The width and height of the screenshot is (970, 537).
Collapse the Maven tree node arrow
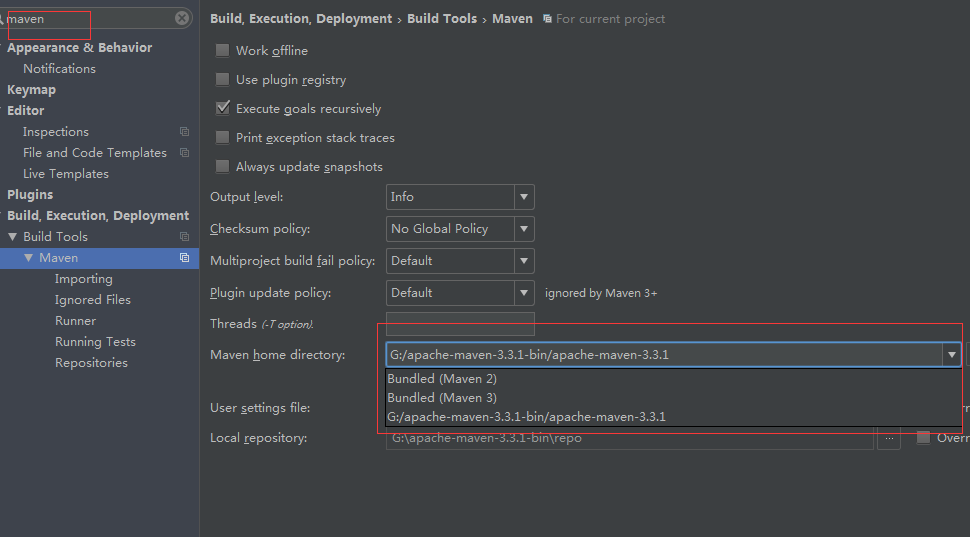pyautogui.click(x=28, y=258)
